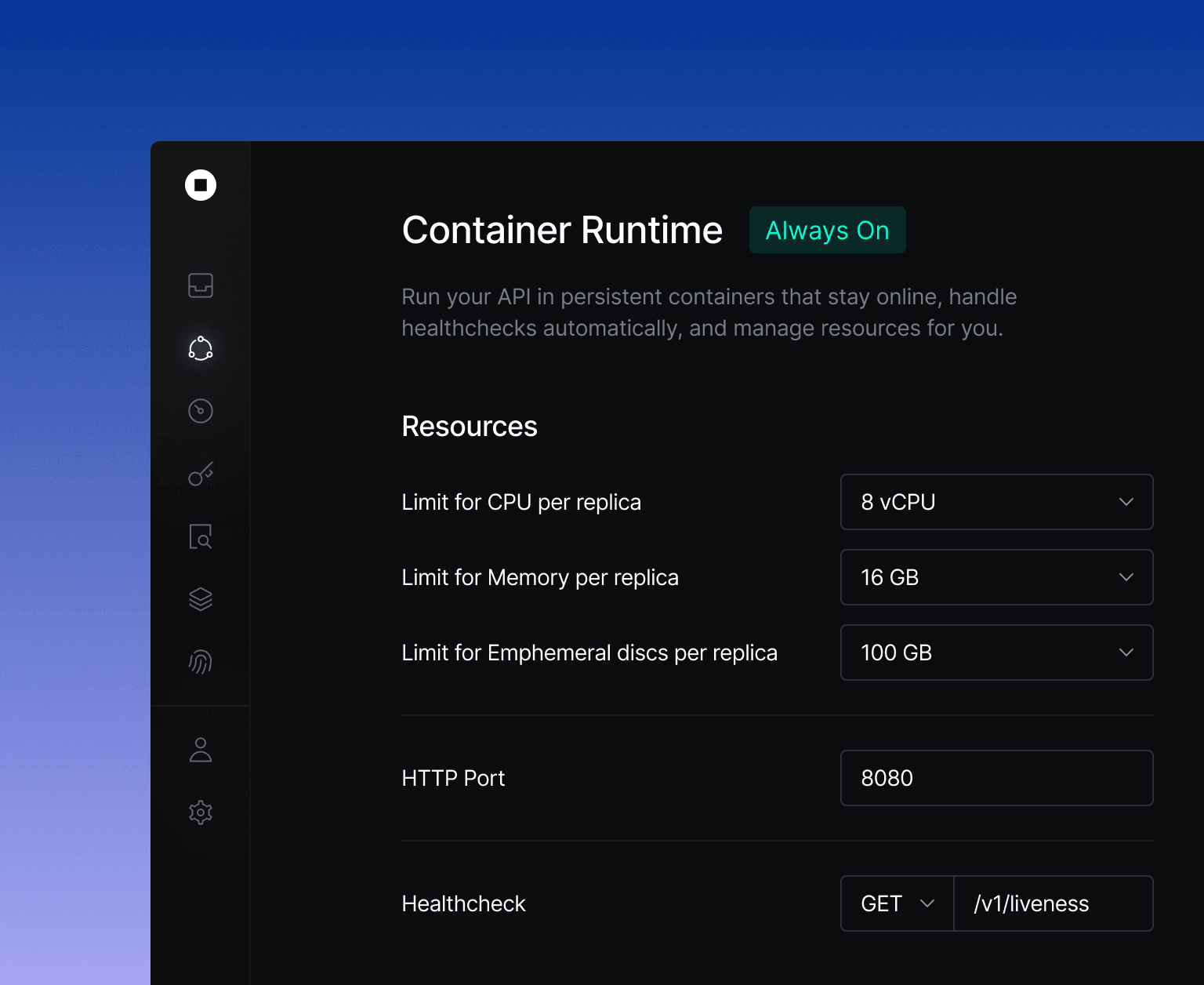The image size is (1204, 985).
Task: Open the settings gear icon
Action: coord(201,812)
